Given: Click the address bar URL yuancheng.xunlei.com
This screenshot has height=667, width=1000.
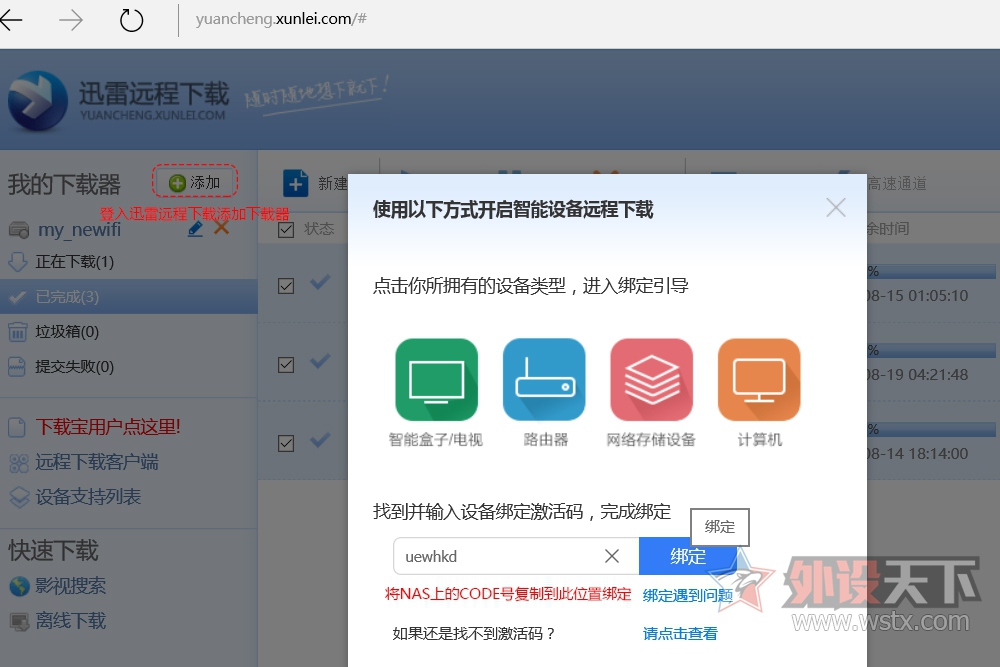Looking at the screenshot, I should [281, 19].
